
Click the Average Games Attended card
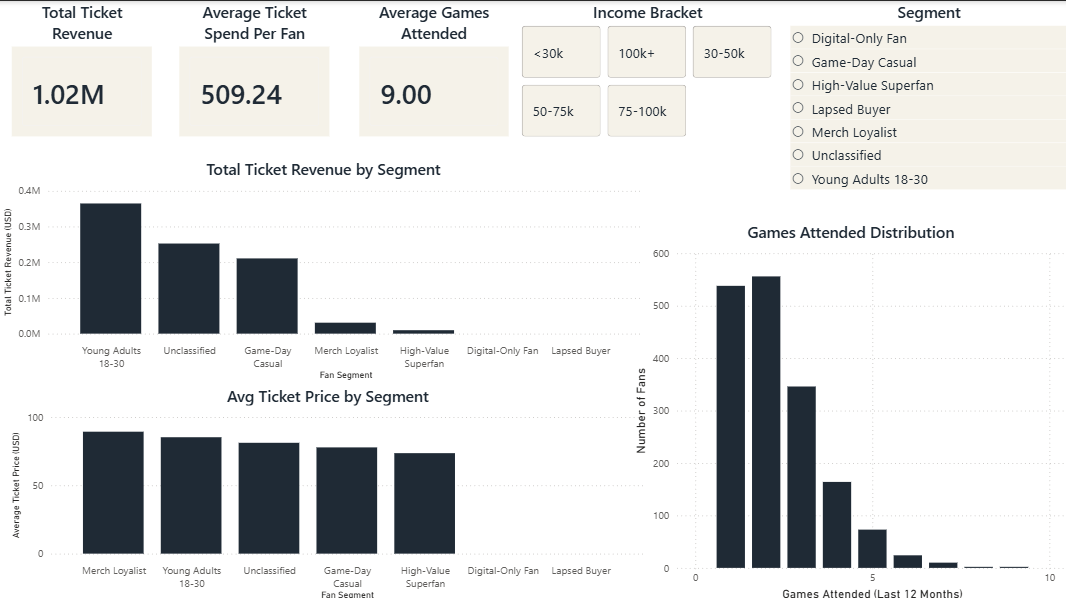433,94
